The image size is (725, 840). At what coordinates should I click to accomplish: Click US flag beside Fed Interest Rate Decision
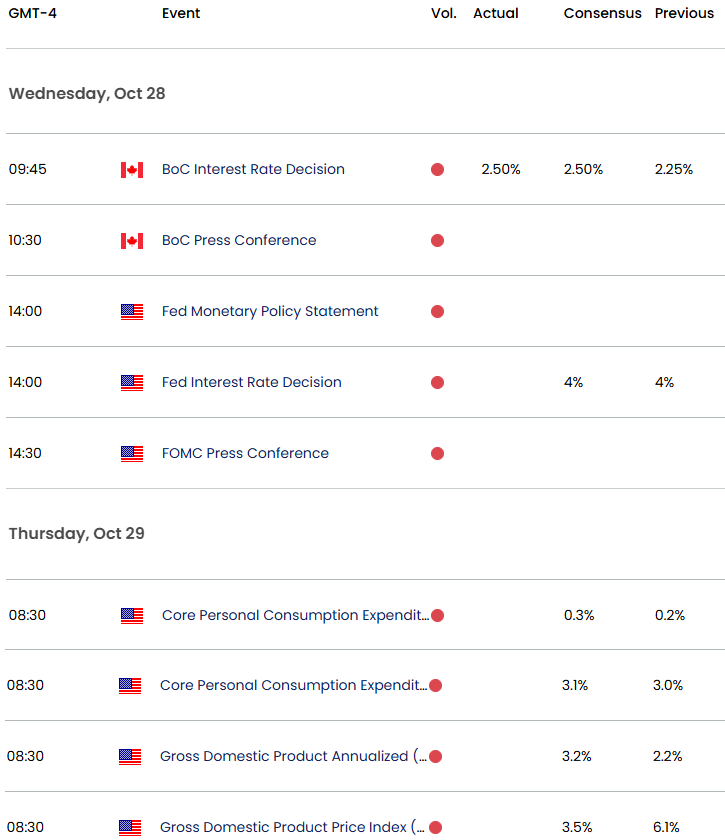click(132, 382)
